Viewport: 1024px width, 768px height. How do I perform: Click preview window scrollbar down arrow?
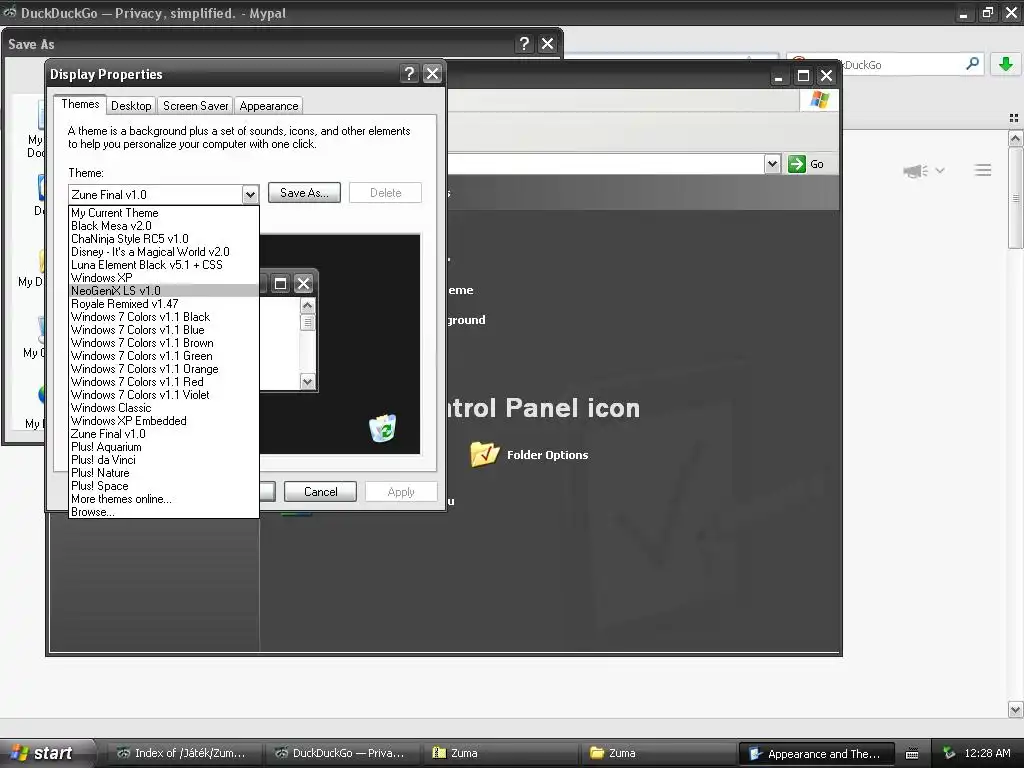[x=308, y=381]
